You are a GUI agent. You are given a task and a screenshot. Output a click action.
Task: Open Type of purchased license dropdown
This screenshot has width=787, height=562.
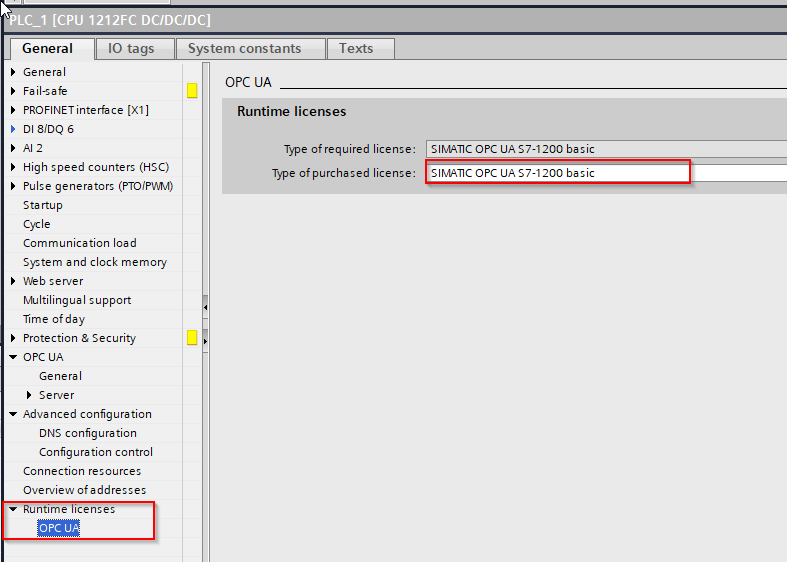(x=606, y=173)
